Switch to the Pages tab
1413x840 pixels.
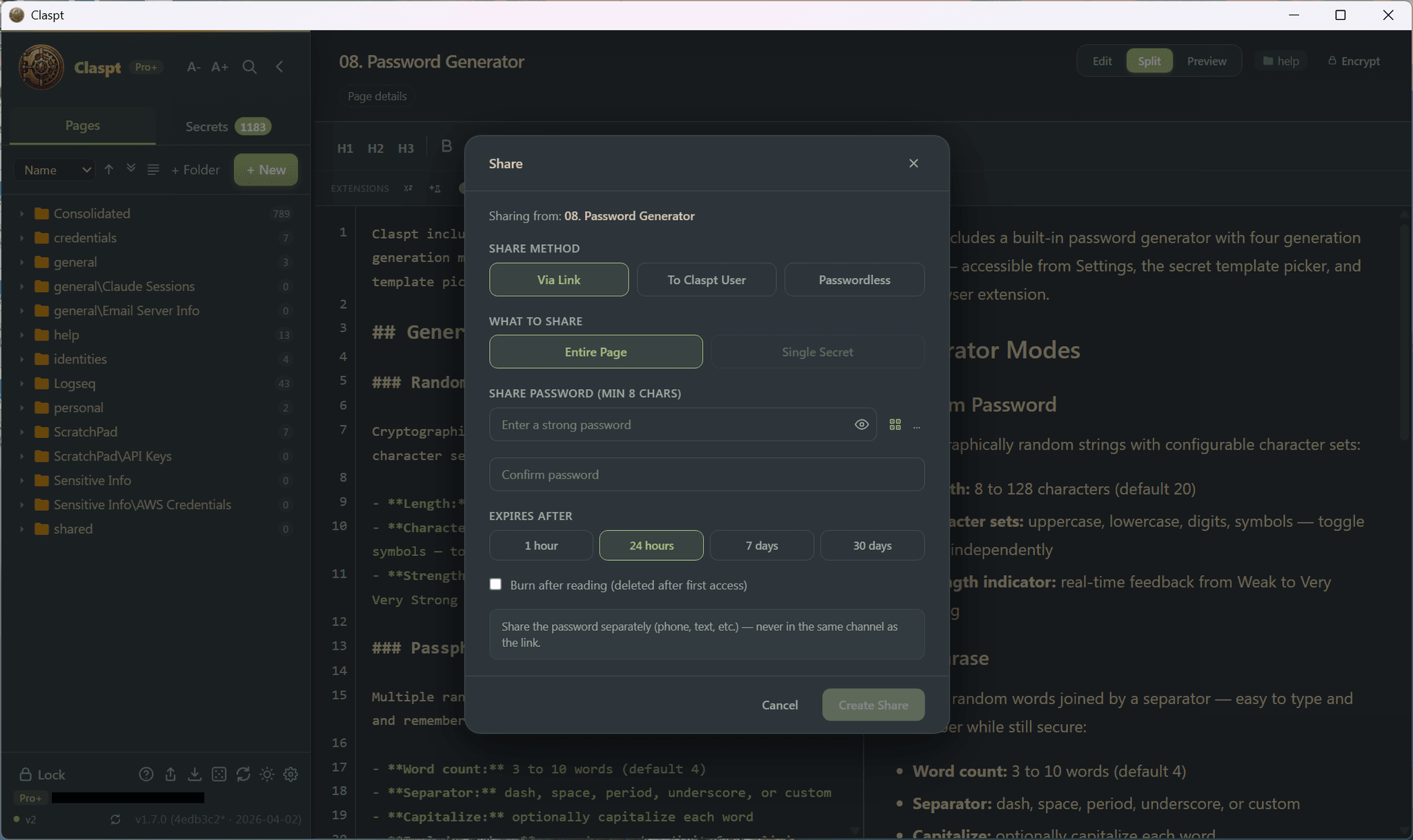[83, 126]
